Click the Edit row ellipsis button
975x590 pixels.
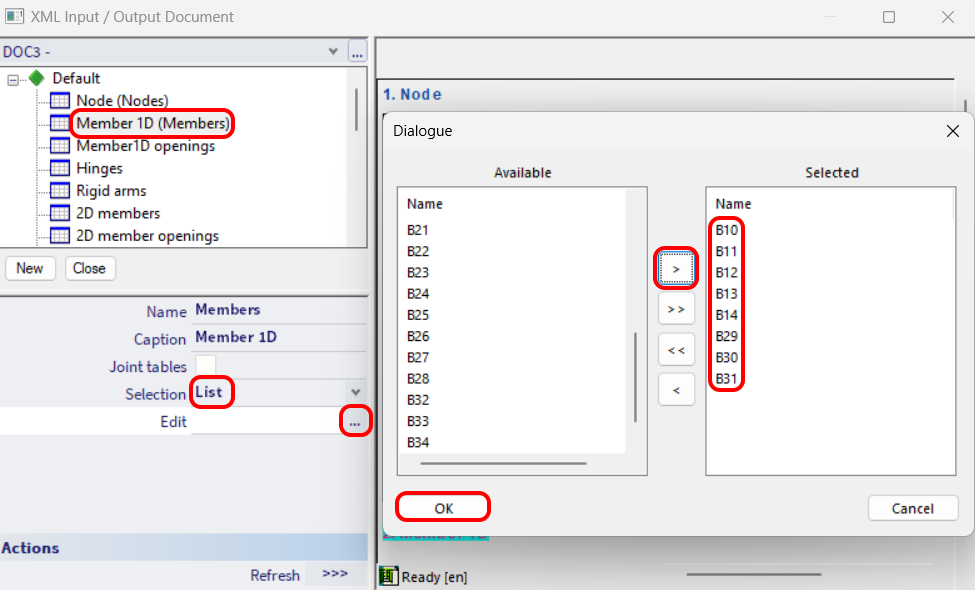(x=355, y=422)
